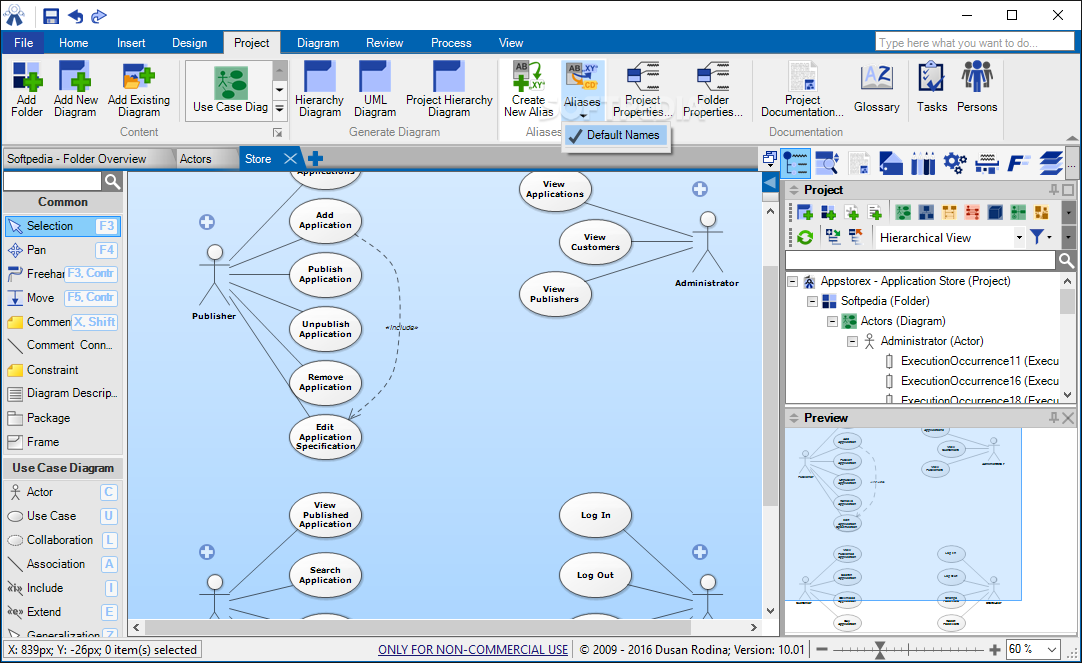Activate the Actor tool
This screenshot has width=1082, height=663.
62,492
